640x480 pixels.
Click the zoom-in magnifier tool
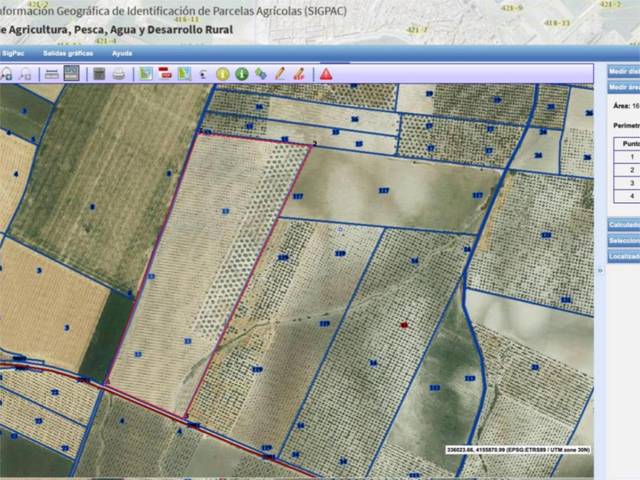pos(5,73)
